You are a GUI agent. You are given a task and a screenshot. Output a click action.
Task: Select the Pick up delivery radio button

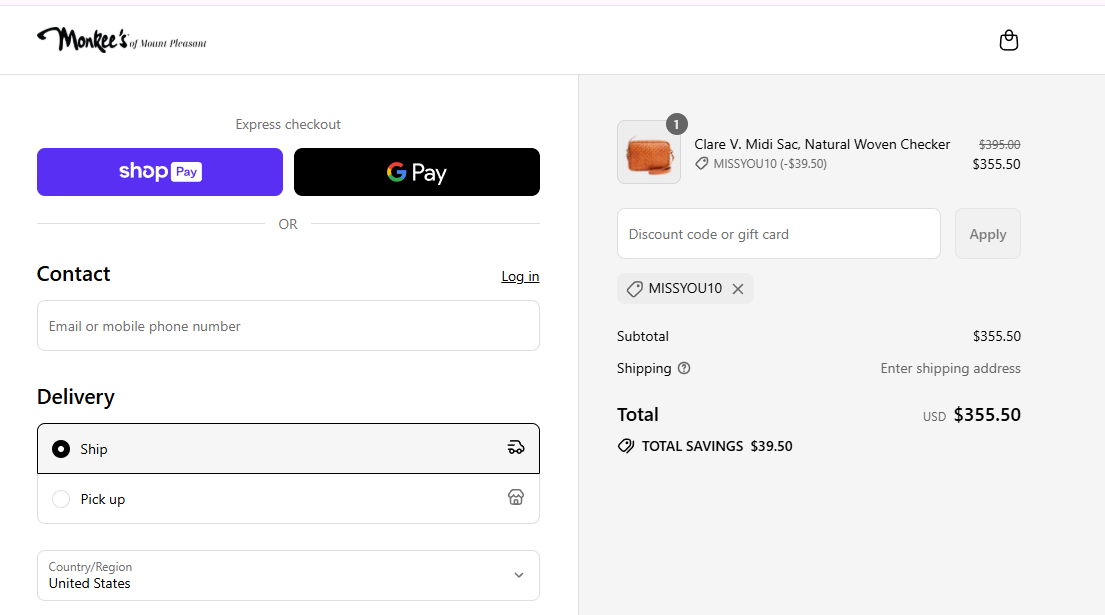(x=61, y=499)
